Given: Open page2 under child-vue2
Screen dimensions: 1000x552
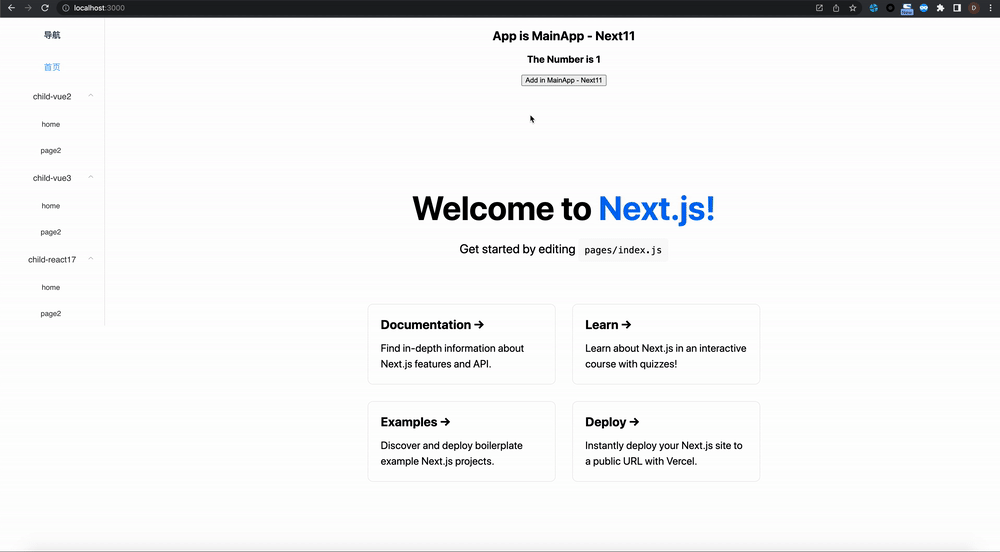Looking at the screenshot, I should (x=51, y=150).
